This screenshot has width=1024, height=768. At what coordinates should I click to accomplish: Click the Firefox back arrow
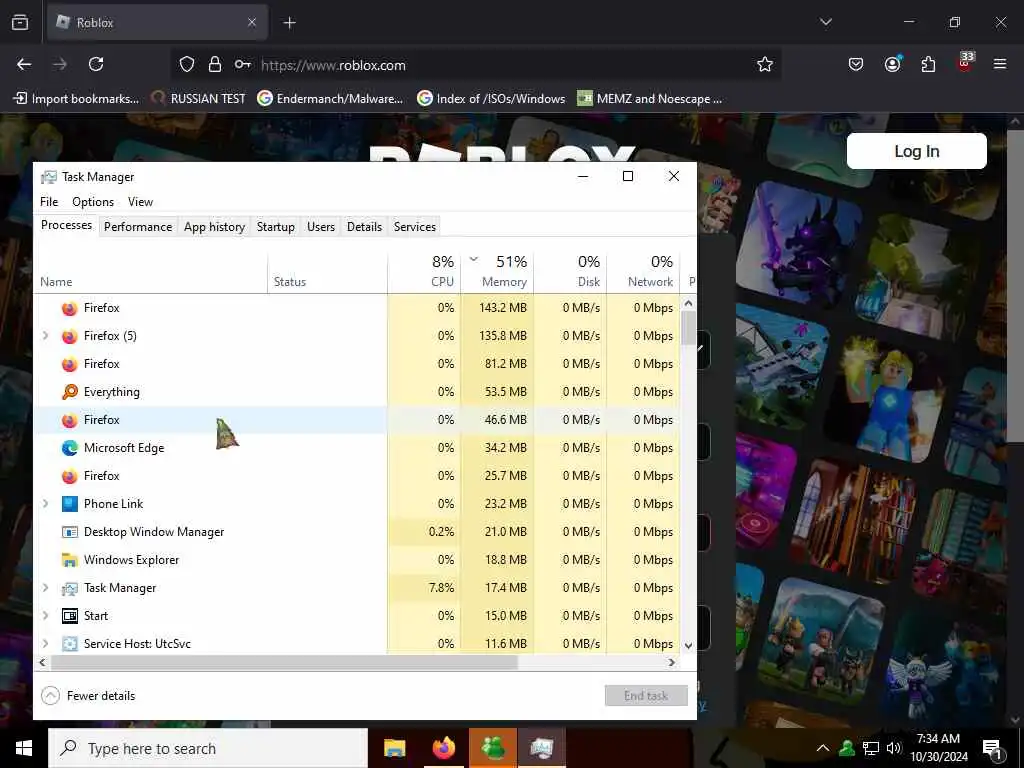tap(24, 64)
